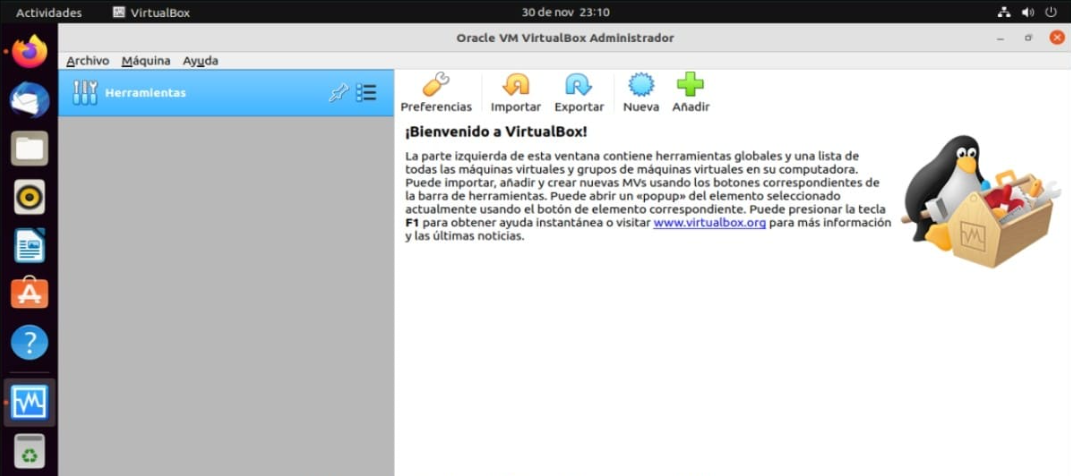This screenshot has width=1071, height=476.
Task: Follow the www.virtualbox.org link
Action: coord(709,223)
